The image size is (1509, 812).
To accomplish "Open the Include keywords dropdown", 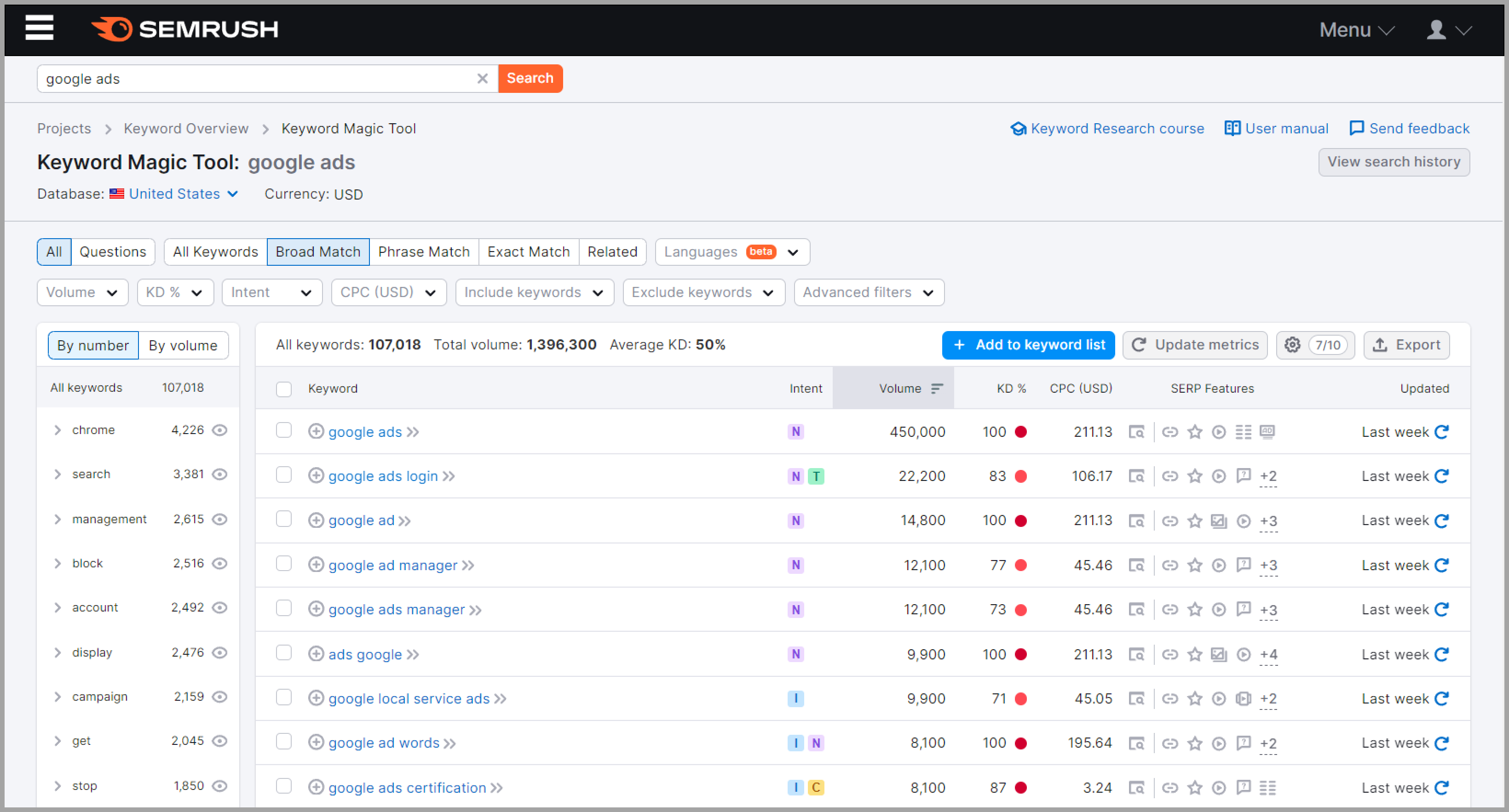I will click(x=534, y=292).
